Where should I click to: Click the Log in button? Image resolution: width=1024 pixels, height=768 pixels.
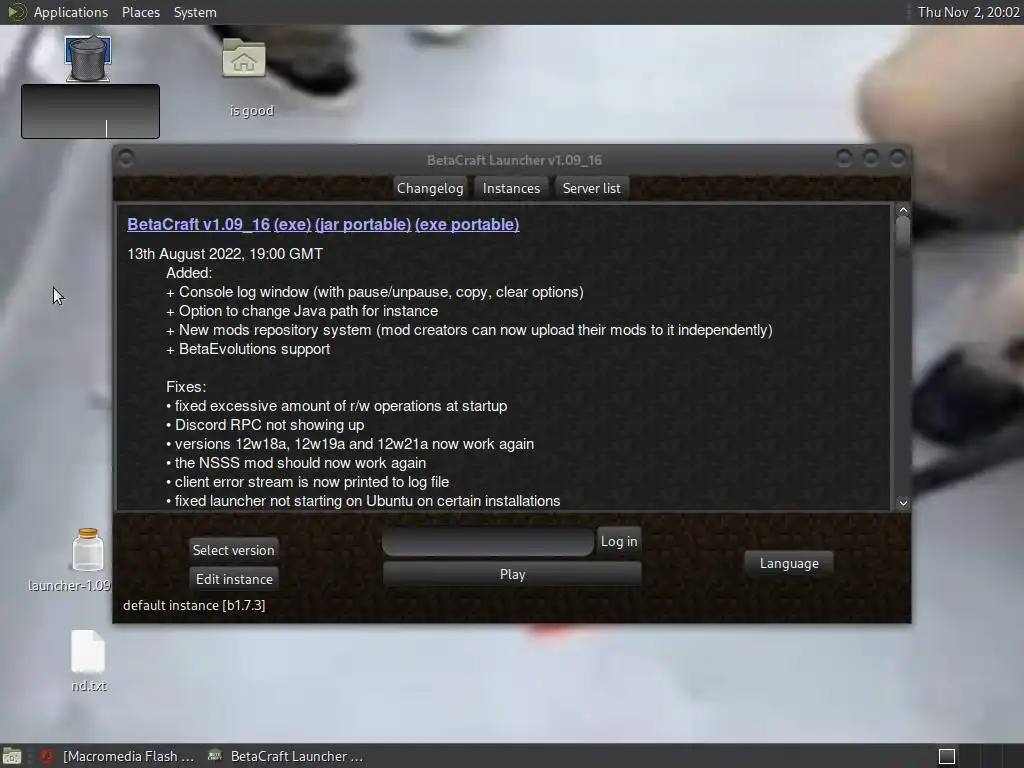point(618,541)
